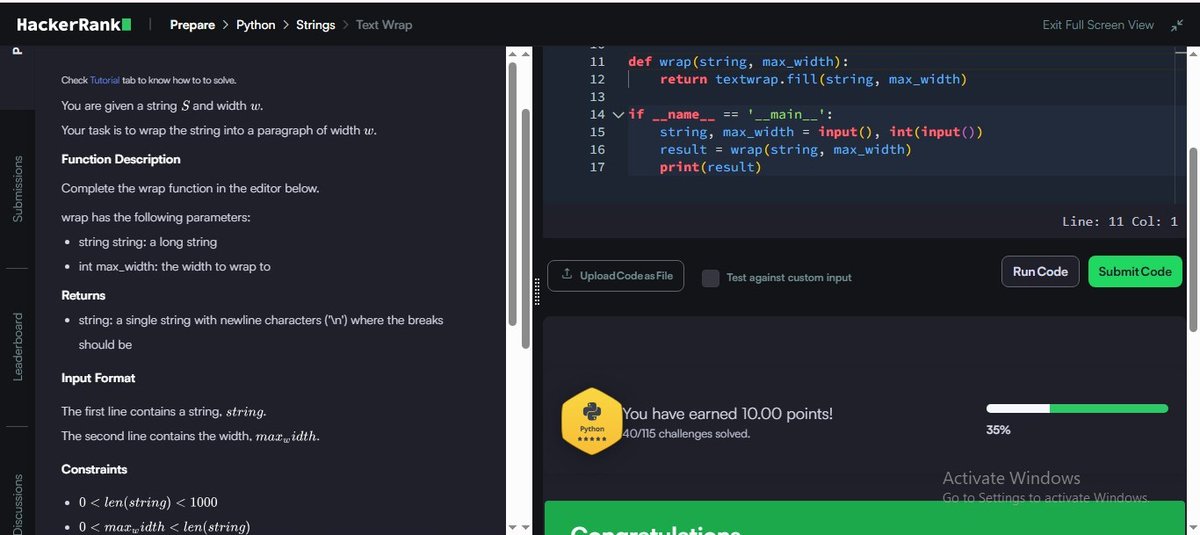The height and width of the screenshot is (535, 1200).
Task: Click line number 16 in the gutter
Action: click(598, 149)
